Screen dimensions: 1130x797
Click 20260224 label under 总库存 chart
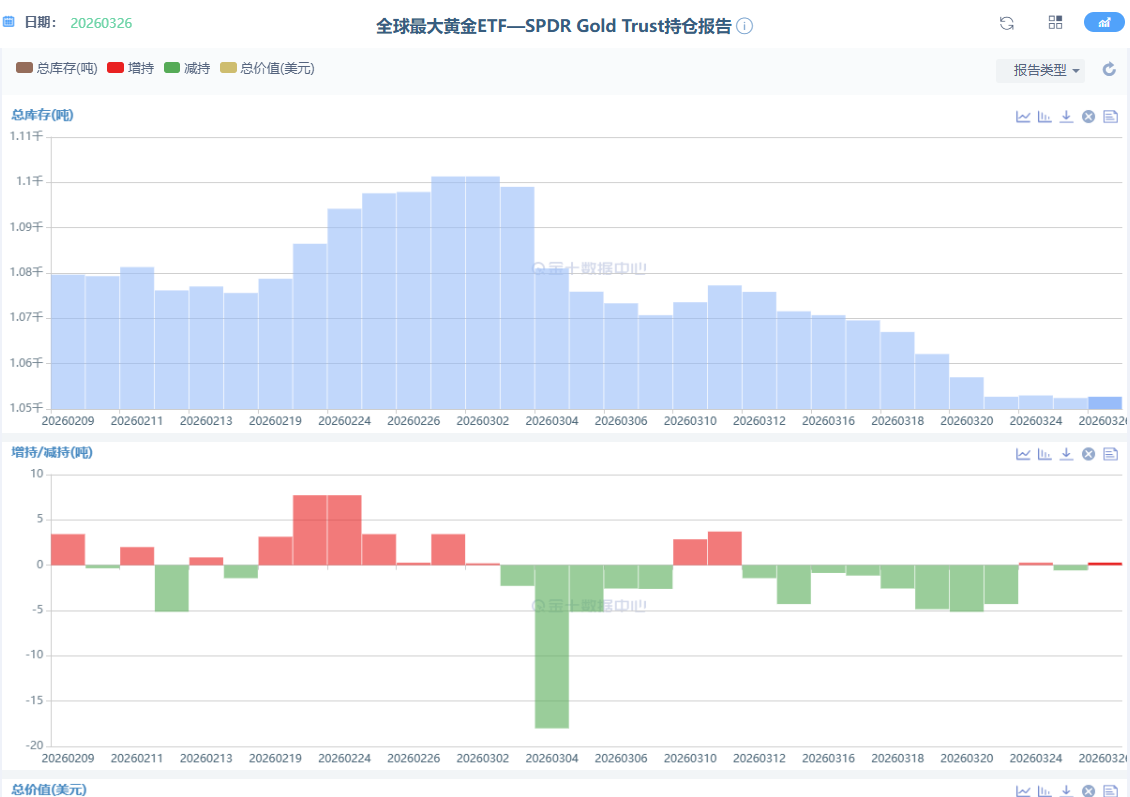click(x=344, y=421)
